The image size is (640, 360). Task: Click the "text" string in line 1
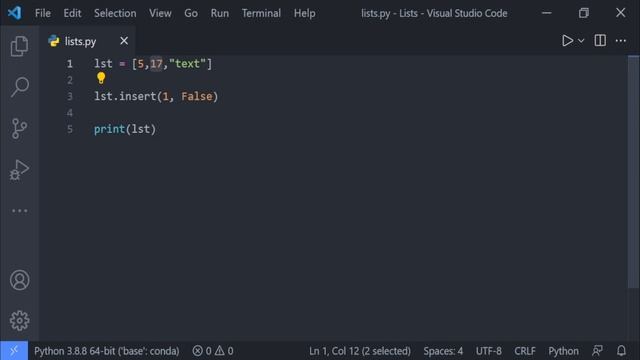pos(187,64)
